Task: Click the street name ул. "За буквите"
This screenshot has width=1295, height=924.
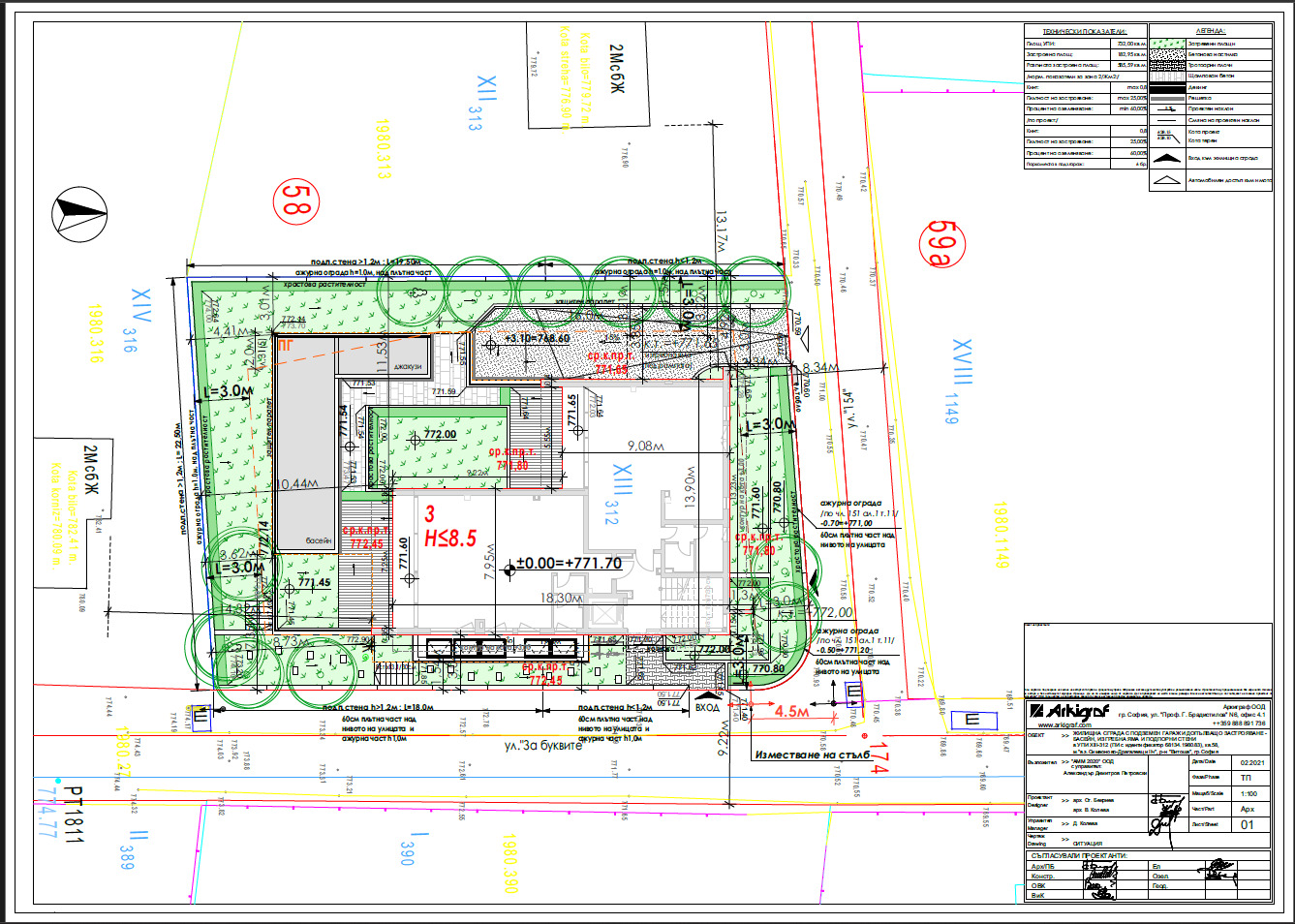Action: click(543, 746)
